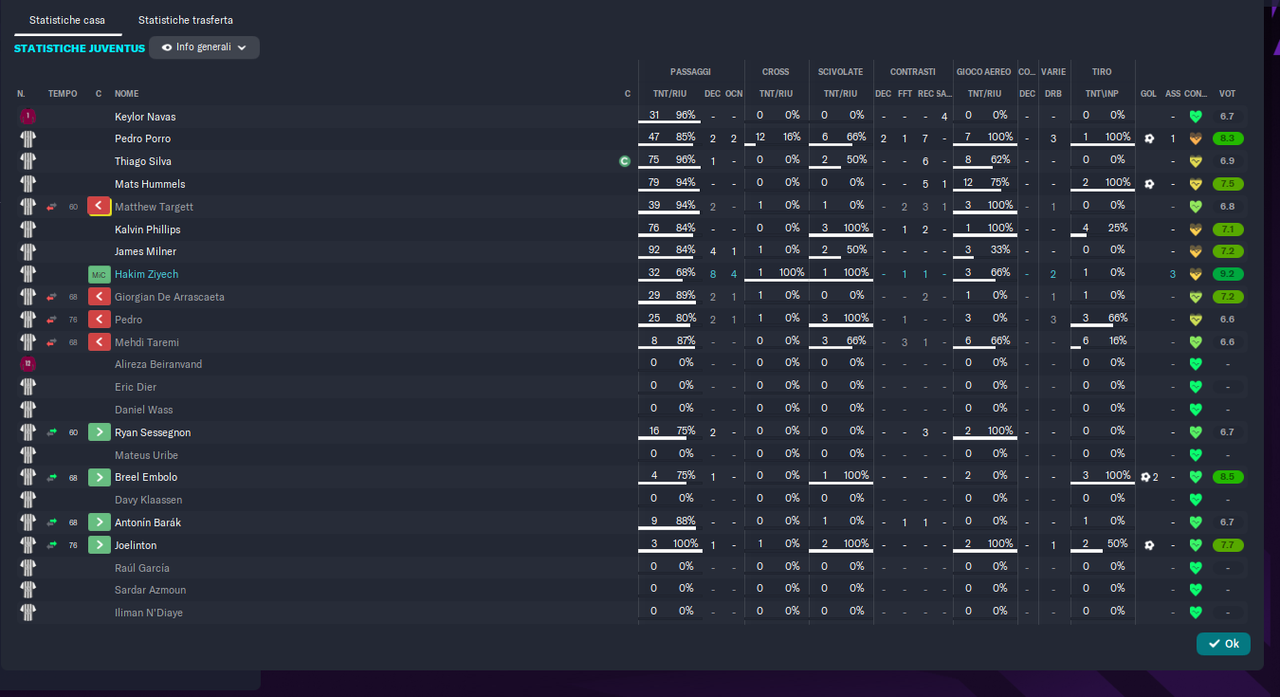Screen dimensions: 1280x697
Task: Select Daniel Wass row name
Action: coord(144,410)
